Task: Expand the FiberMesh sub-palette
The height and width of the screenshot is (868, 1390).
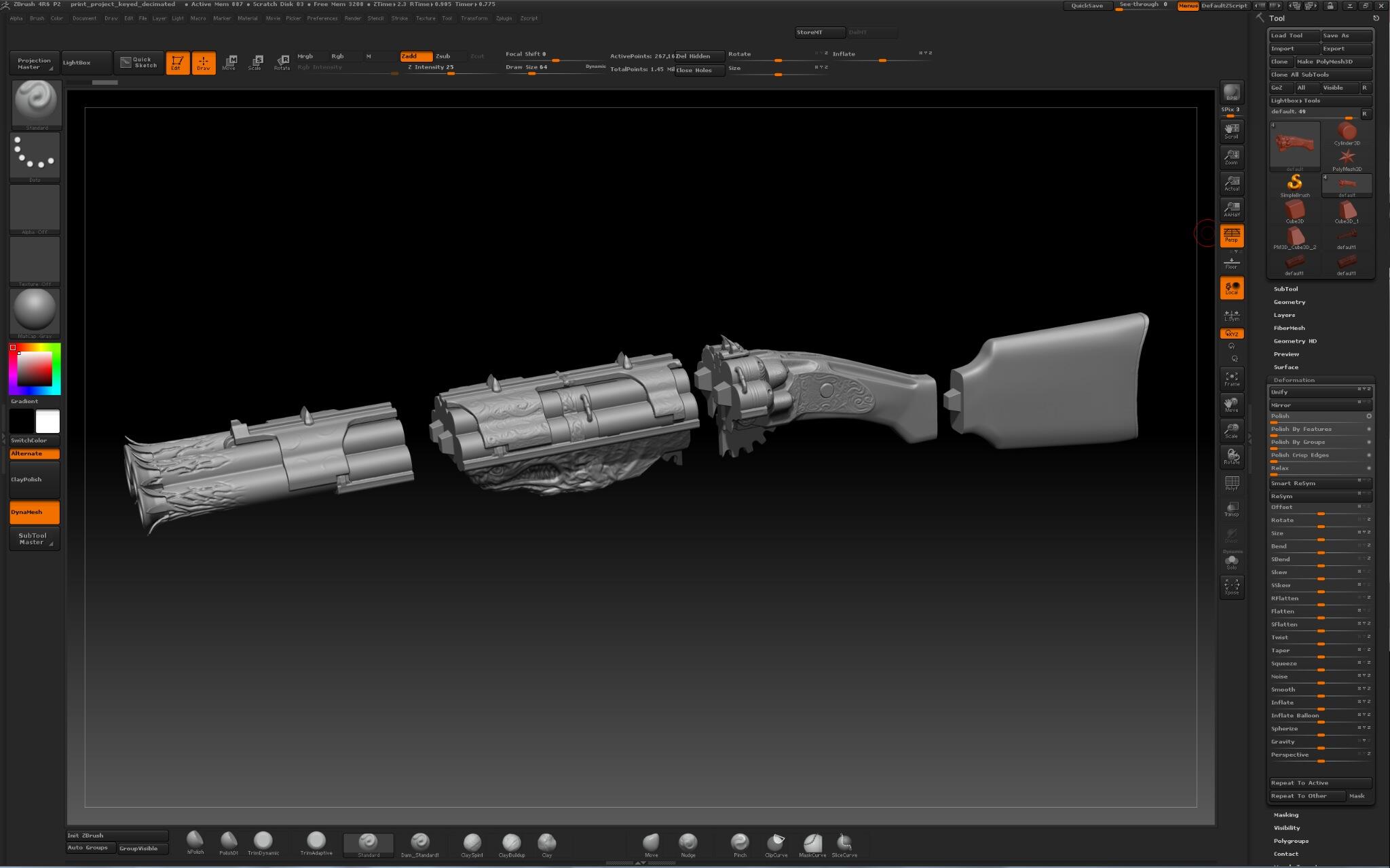Action: click(x=1290, y=328)
